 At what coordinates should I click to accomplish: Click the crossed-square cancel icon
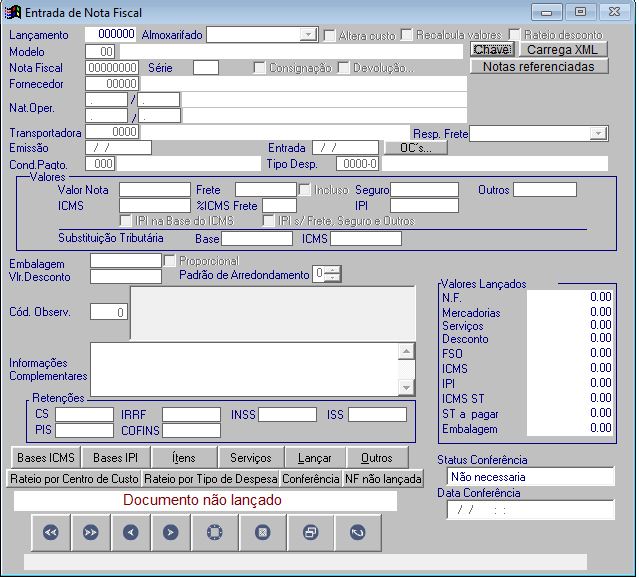[262, 532]
